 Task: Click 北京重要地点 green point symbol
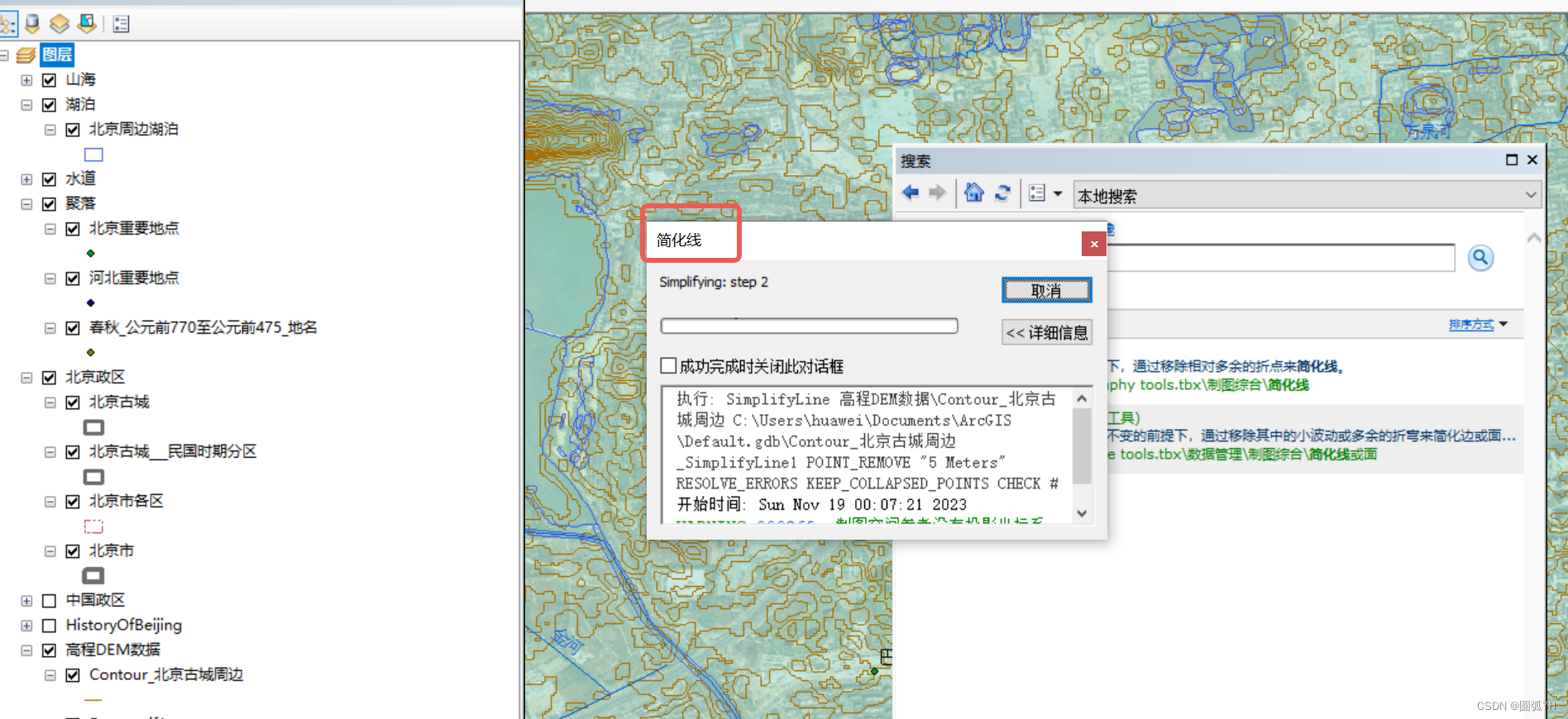click(x=91, y=254)
